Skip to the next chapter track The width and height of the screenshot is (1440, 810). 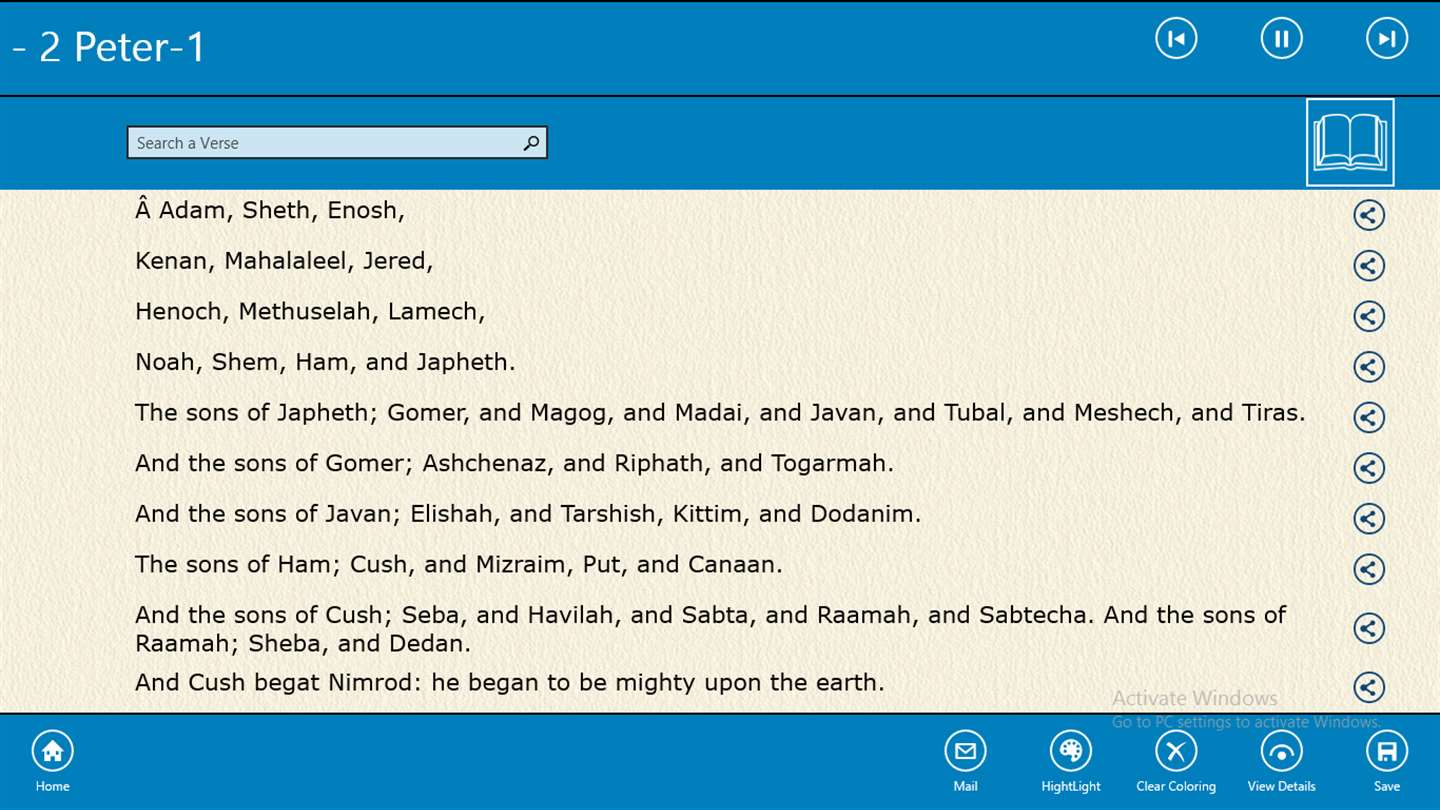(x=1387, y=39)
